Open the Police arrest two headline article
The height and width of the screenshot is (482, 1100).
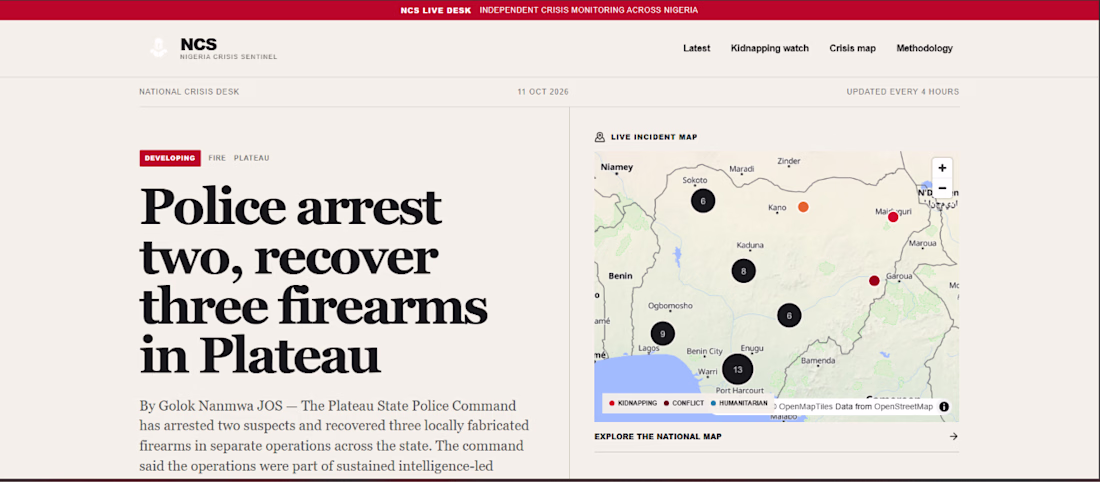[314, 281]
